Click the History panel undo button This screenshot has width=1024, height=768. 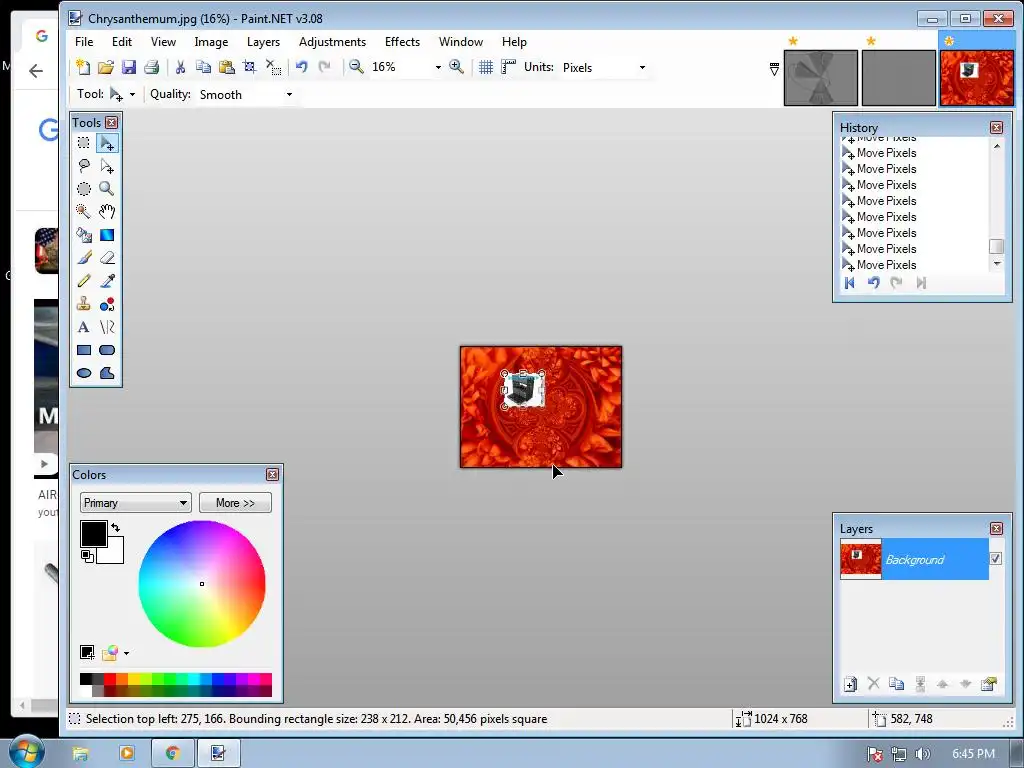[873, 283]
